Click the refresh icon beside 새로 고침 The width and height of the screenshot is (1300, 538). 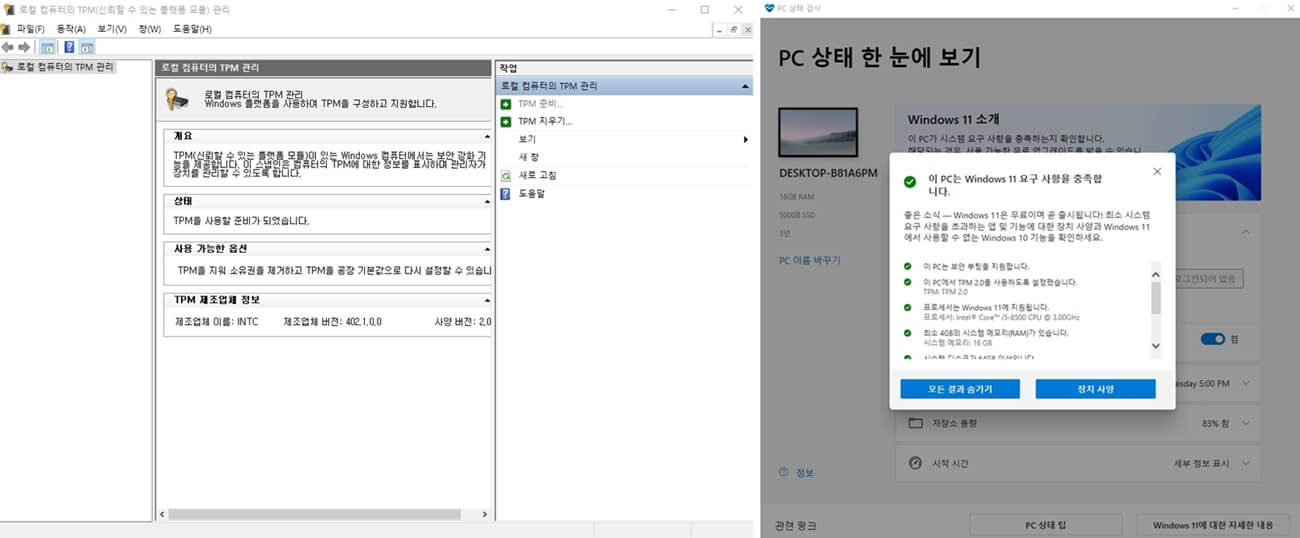pyautogui.click(x=506, y=175)
